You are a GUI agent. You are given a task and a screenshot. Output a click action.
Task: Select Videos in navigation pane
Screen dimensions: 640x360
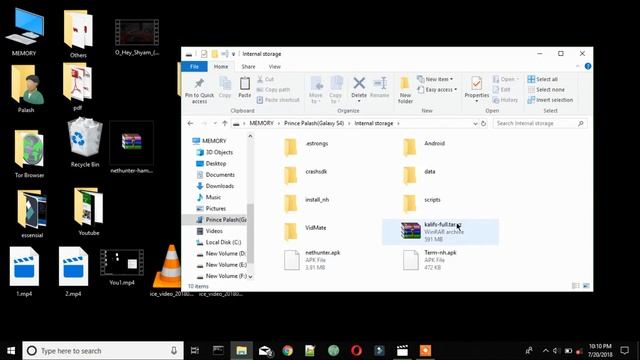[x=214, y=231]
